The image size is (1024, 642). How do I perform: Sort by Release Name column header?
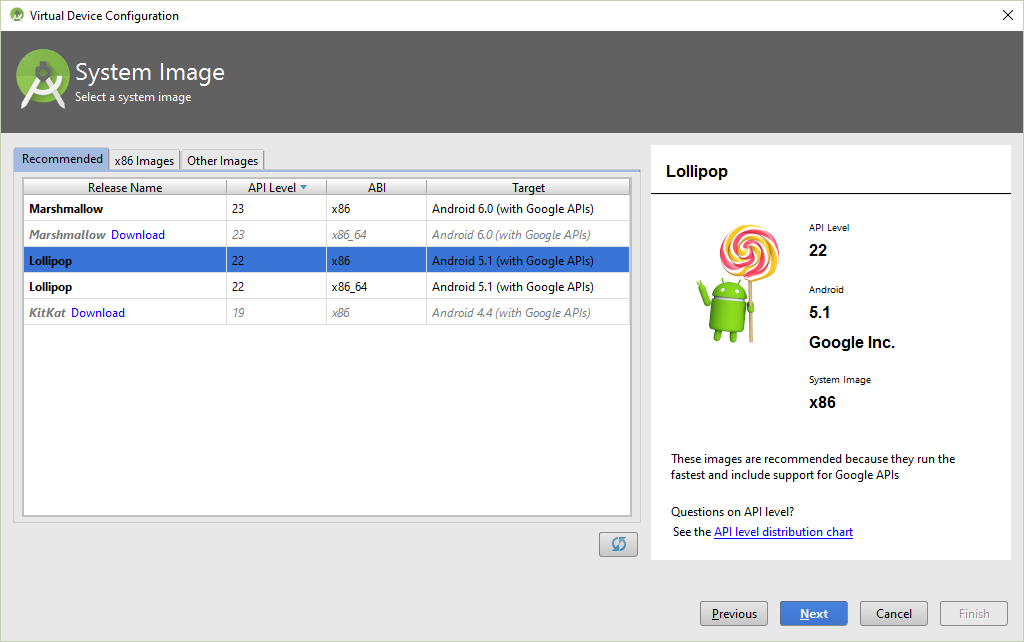[x=125, y=187]
